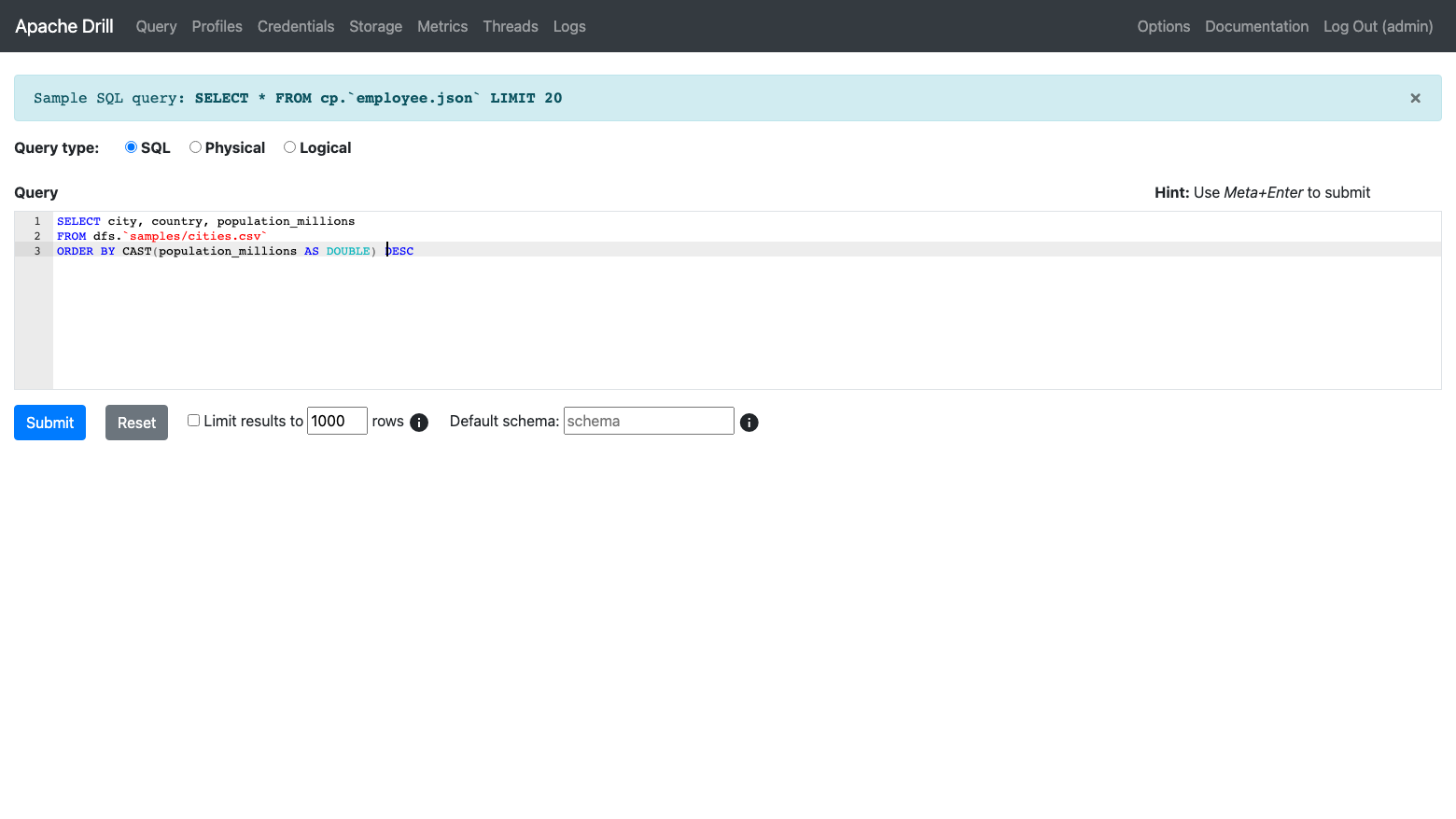Submit the SQL query
This screenshot has width=1456, height=819.
pos(49,423)
